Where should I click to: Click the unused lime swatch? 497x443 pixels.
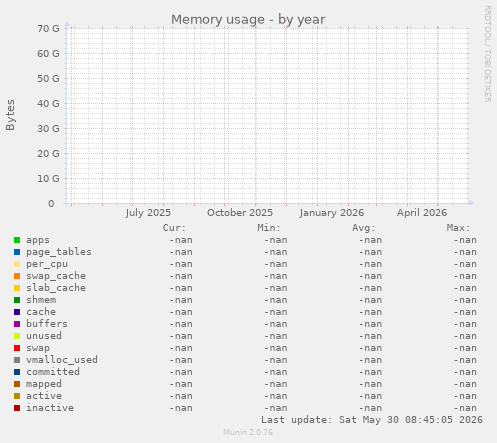point(17,336)
